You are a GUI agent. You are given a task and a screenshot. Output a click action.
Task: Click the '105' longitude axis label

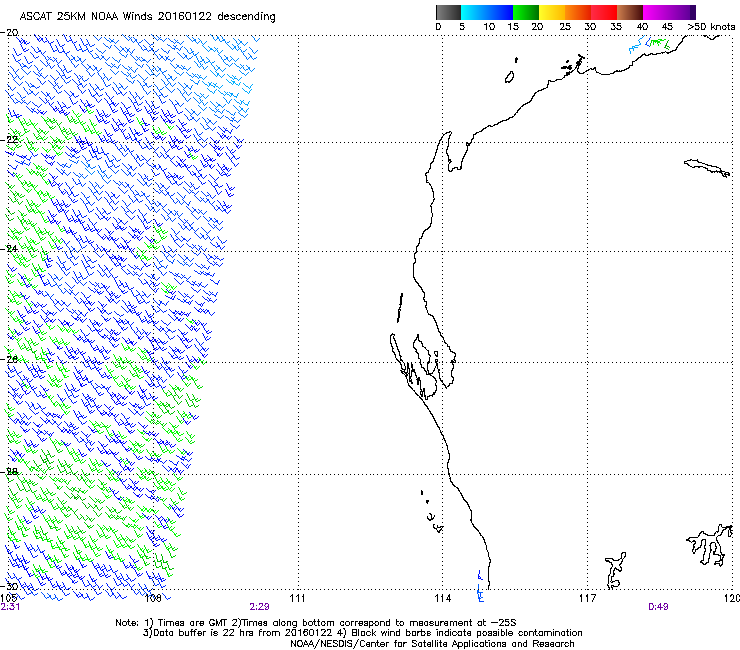click(8, 599)
